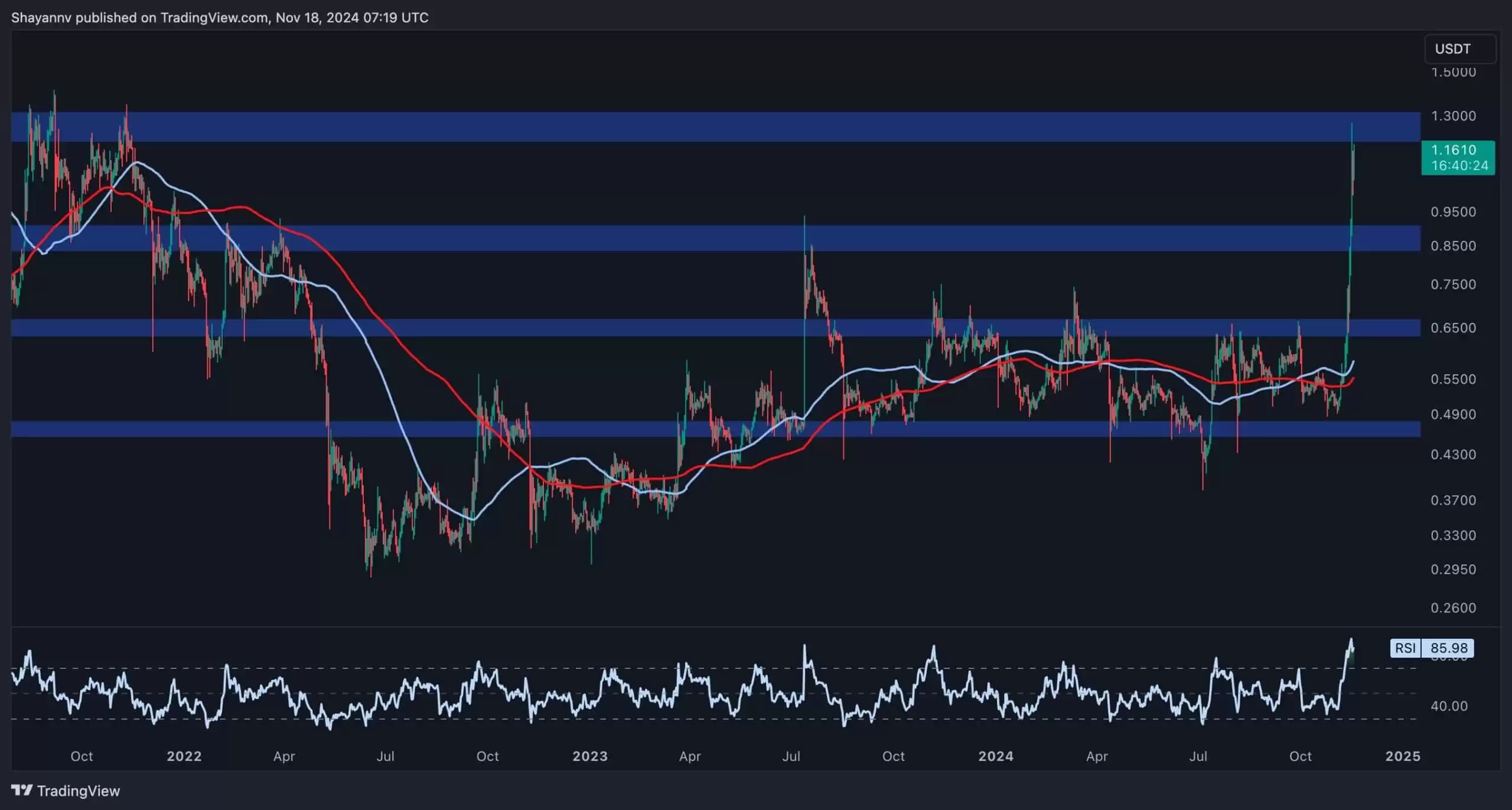Click the TradingView logo watermark

click(x=65, y=791)
